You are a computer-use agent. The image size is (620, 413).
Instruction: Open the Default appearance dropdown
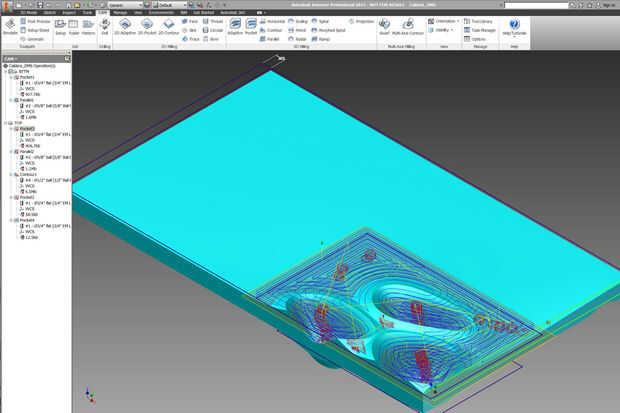click(x=172, y=5)
